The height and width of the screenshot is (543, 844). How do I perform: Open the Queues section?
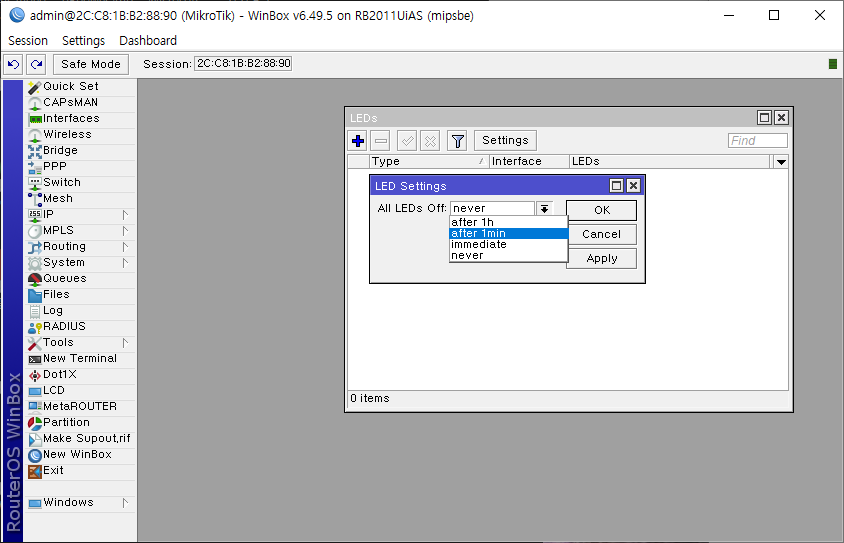point(81,279)
